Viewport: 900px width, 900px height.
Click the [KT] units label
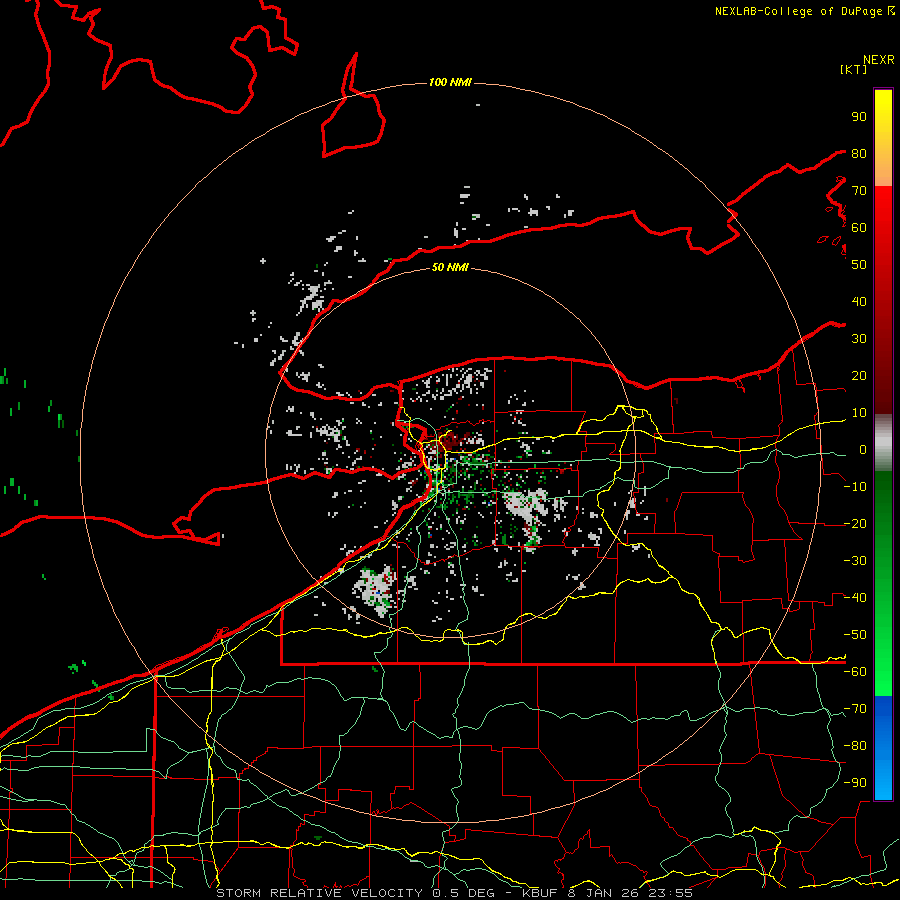(x=854, y=69)
